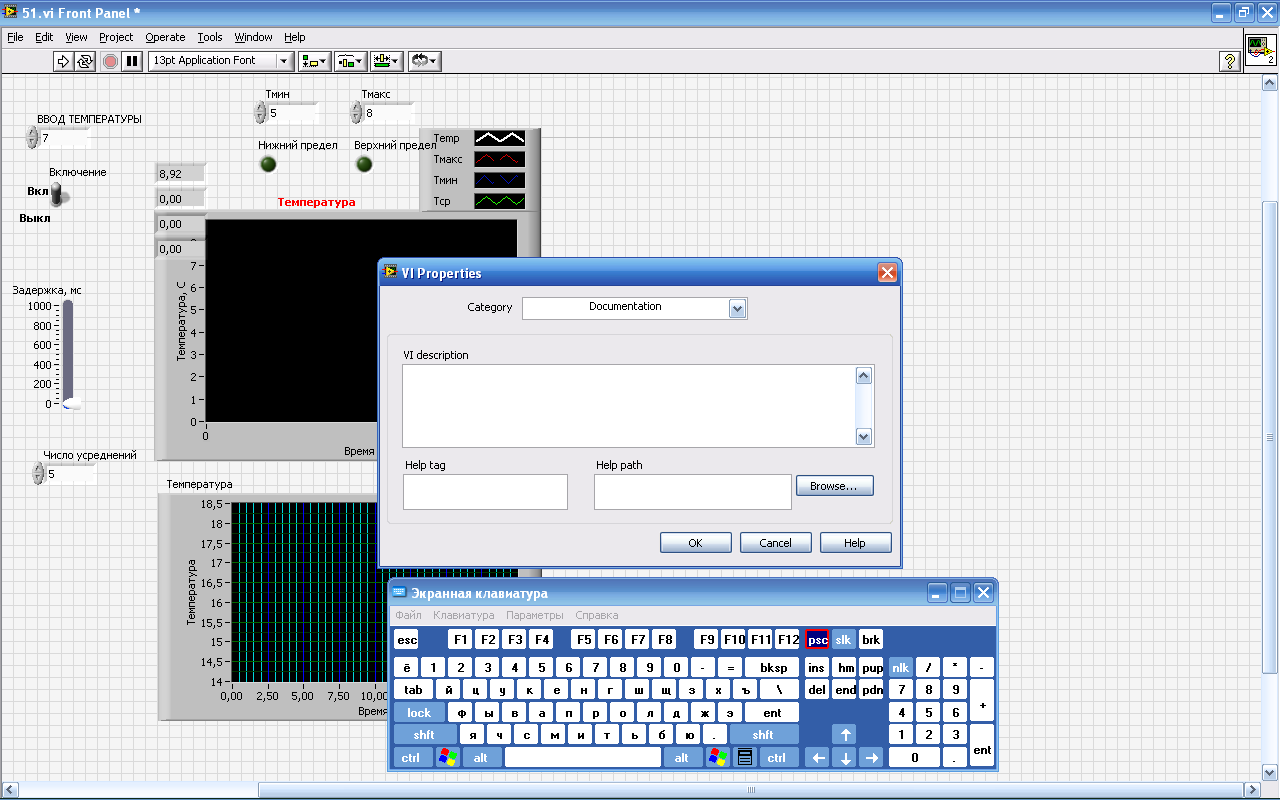
Task: Click VI description scroll up arrow
Action: pos(864,375)
